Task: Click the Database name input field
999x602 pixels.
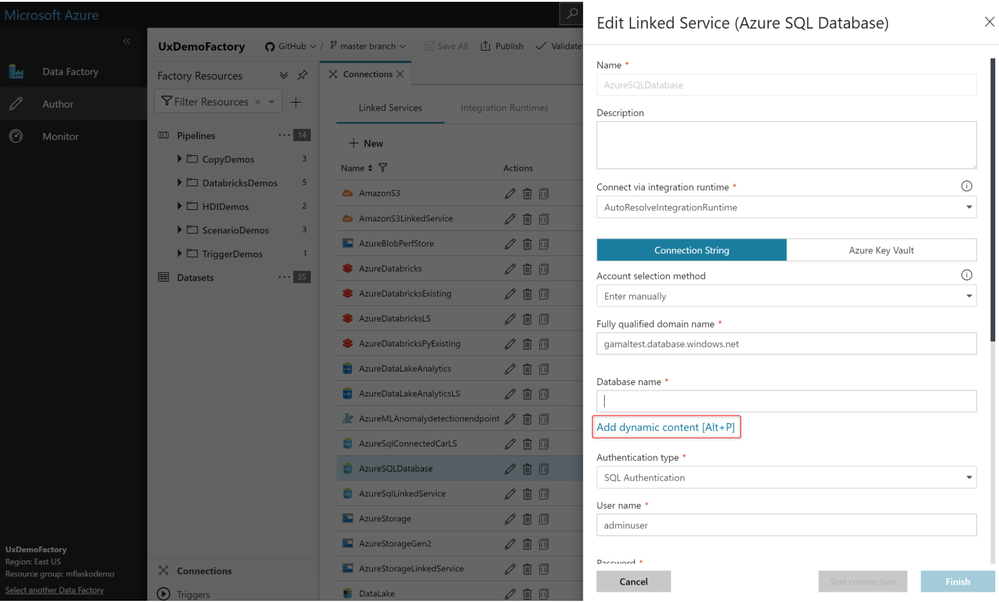Action: (x=786, y=401)
